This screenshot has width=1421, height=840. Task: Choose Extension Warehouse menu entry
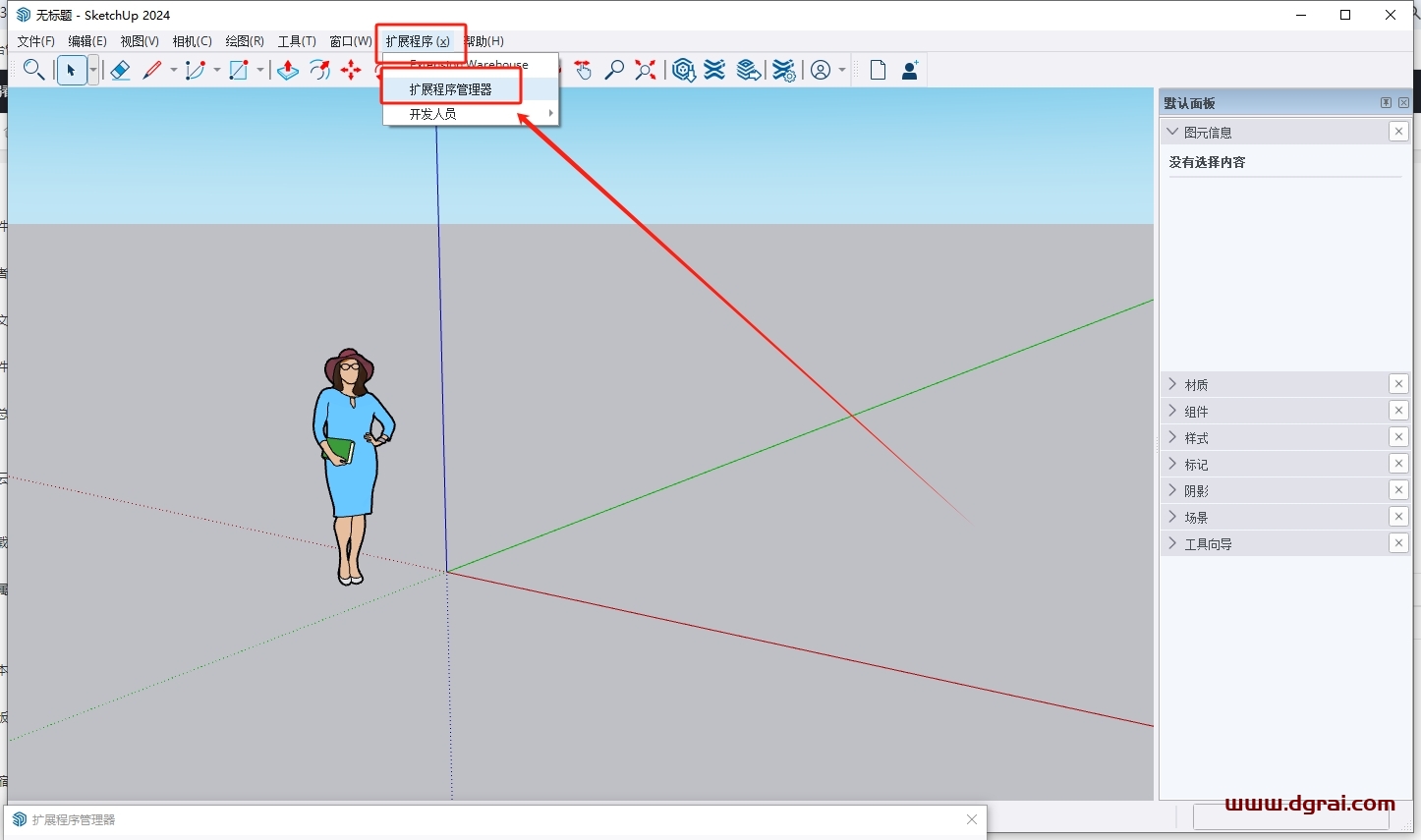pos(471,65)
